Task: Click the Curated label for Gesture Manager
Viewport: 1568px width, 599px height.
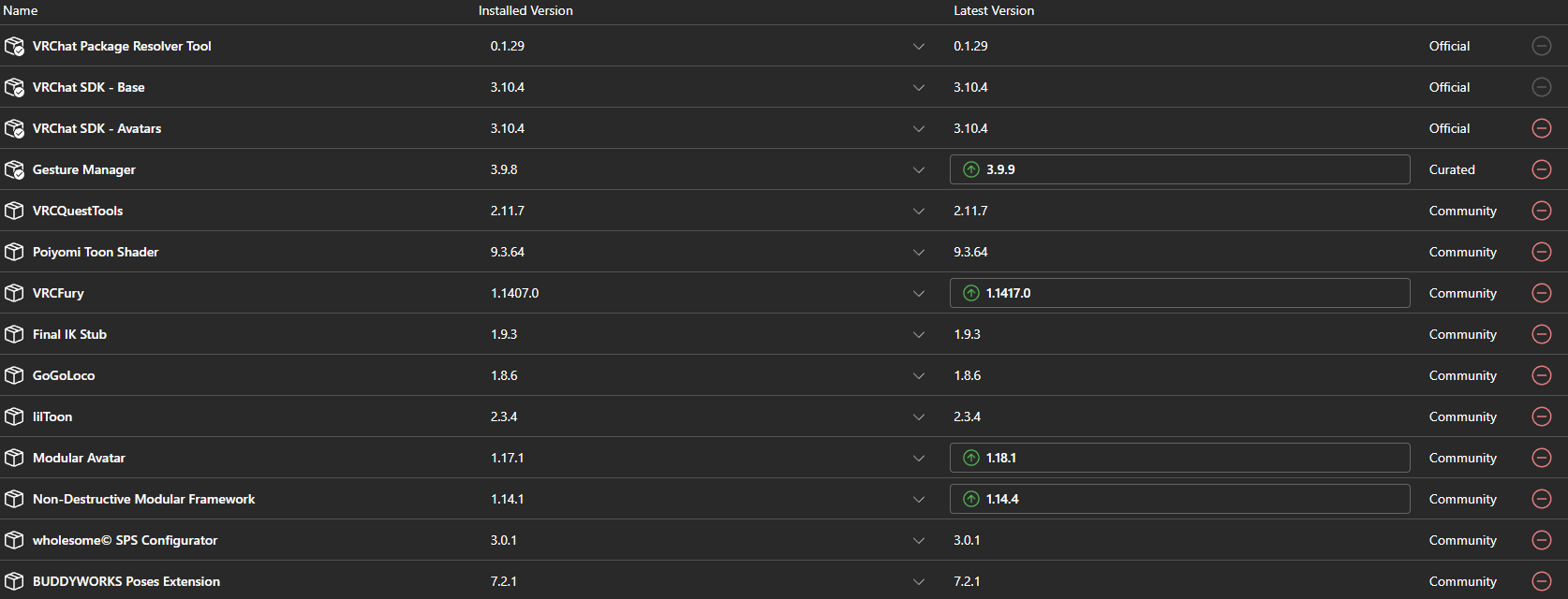Action: click(x=1452, y=169)
